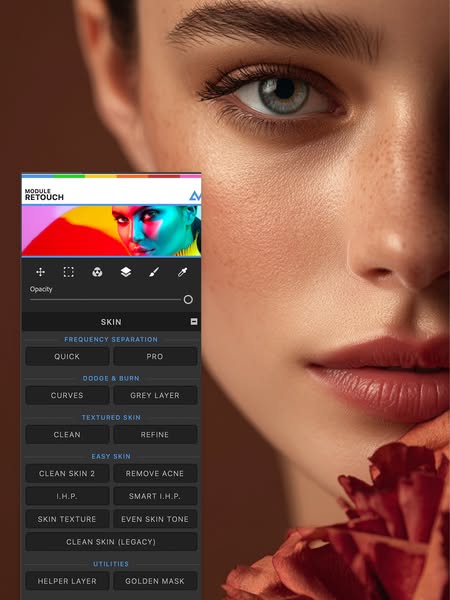Create Dodge & Burn Grey Layer
Image resolution: width=450 pixels, height=600 pixels.
[155, 395]
